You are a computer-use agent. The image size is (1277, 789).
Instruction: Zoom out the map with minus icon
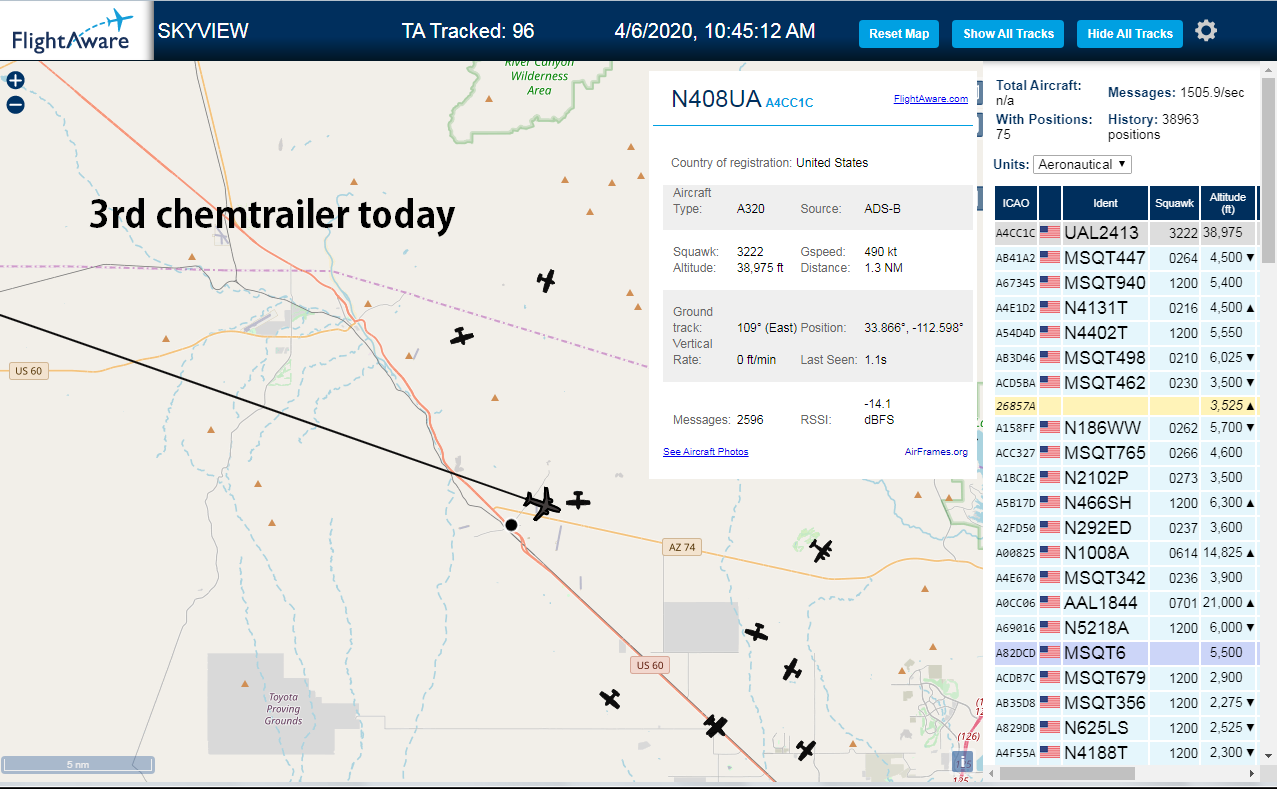(x=15, y=105)
